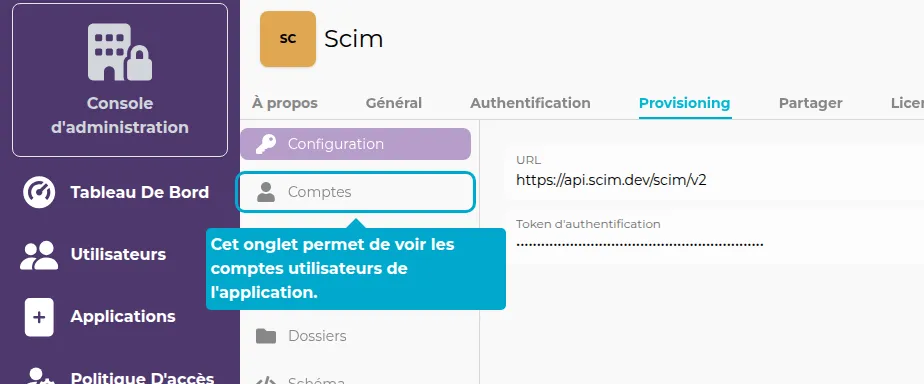The height and width of the screenshot is (384, 924).
Task: Click the orange SC application logo
Action: [x=288, y=39]
